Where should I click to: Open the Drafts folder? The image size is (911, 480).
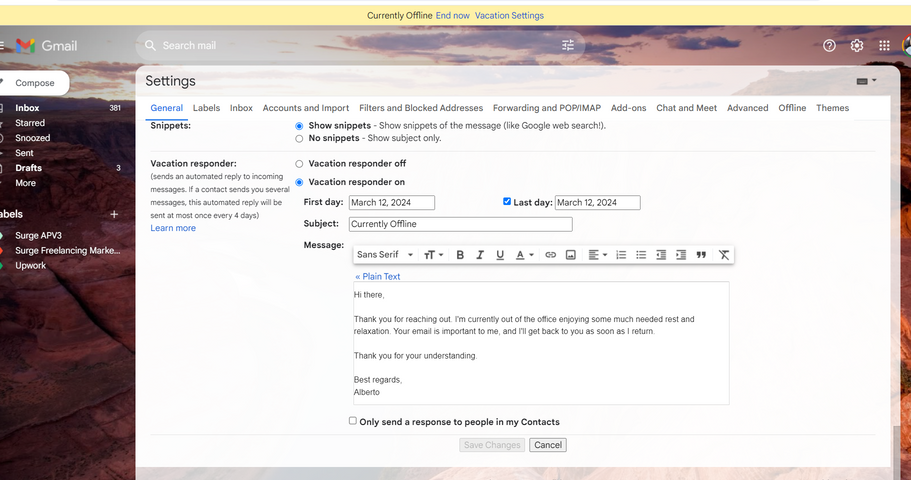pos(28,168)
